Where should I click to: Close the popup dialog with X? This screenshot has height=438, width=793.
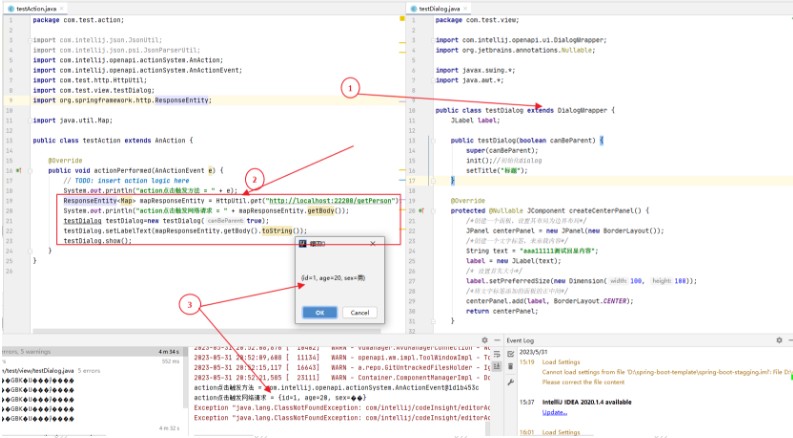(x=373, y=243)
